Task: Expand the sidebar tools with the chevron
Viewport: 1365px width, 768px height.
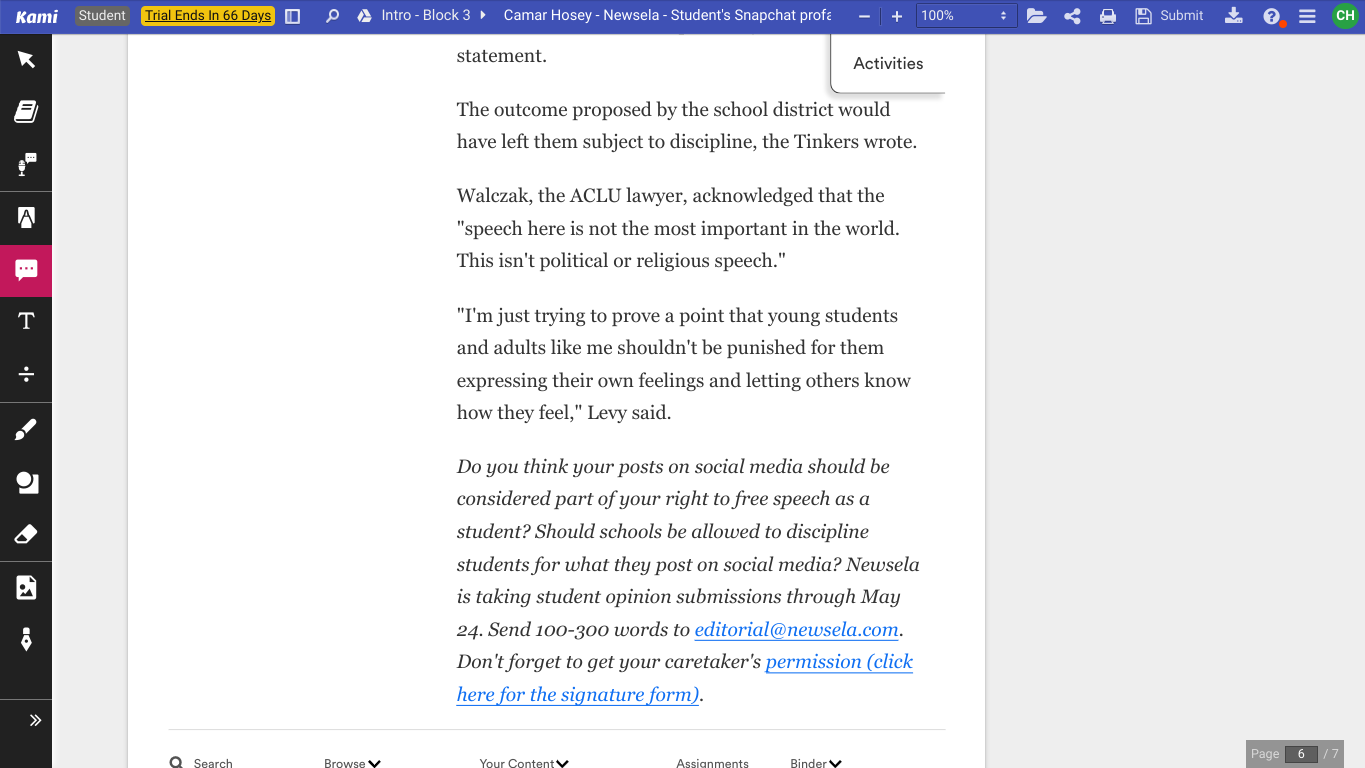Action: (x=35, y=719)
